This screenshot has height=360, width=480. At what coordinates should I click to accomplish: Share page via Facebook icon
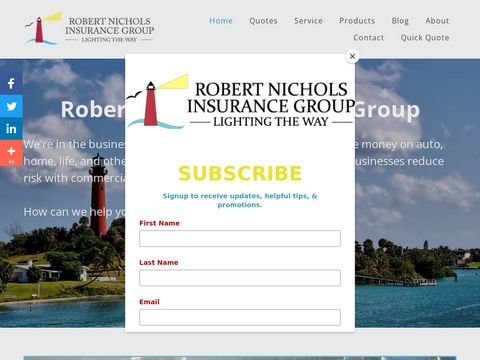coord(11,83)
